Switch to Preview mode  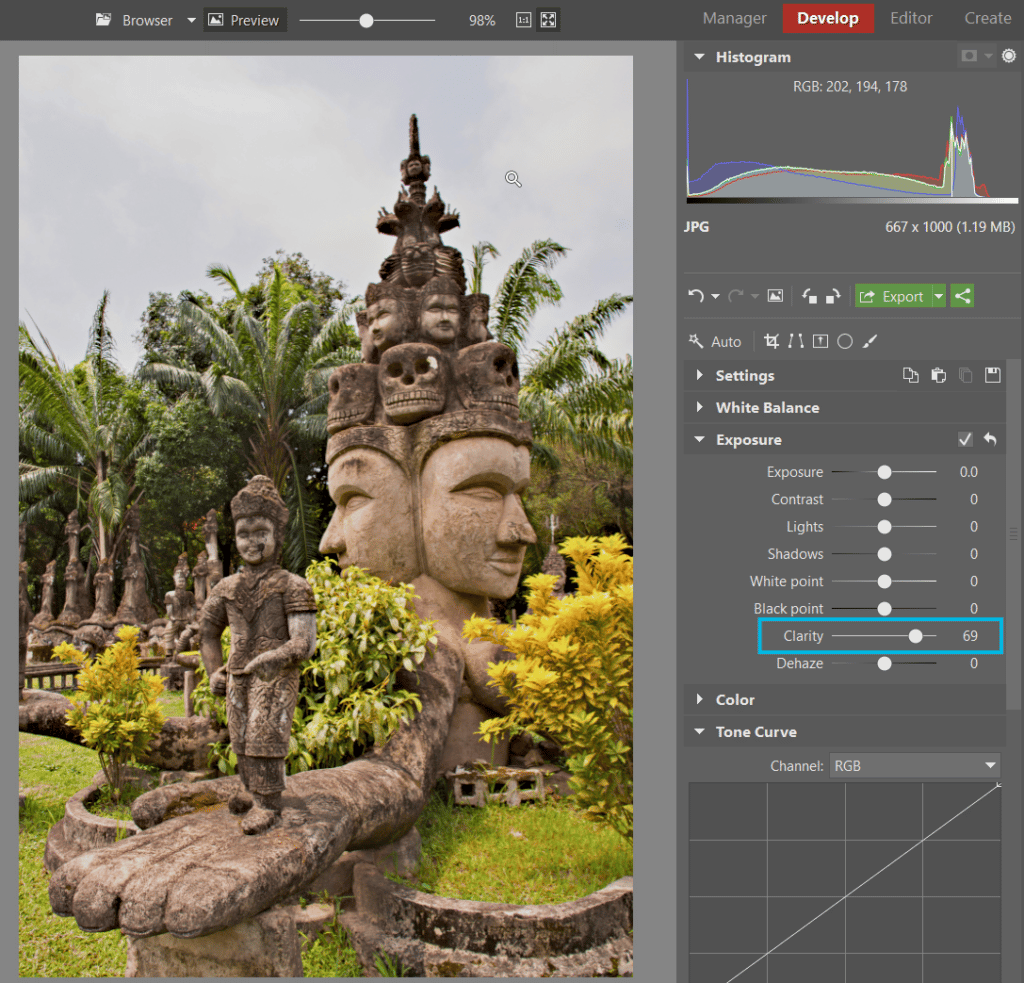[x=244, y=20]
